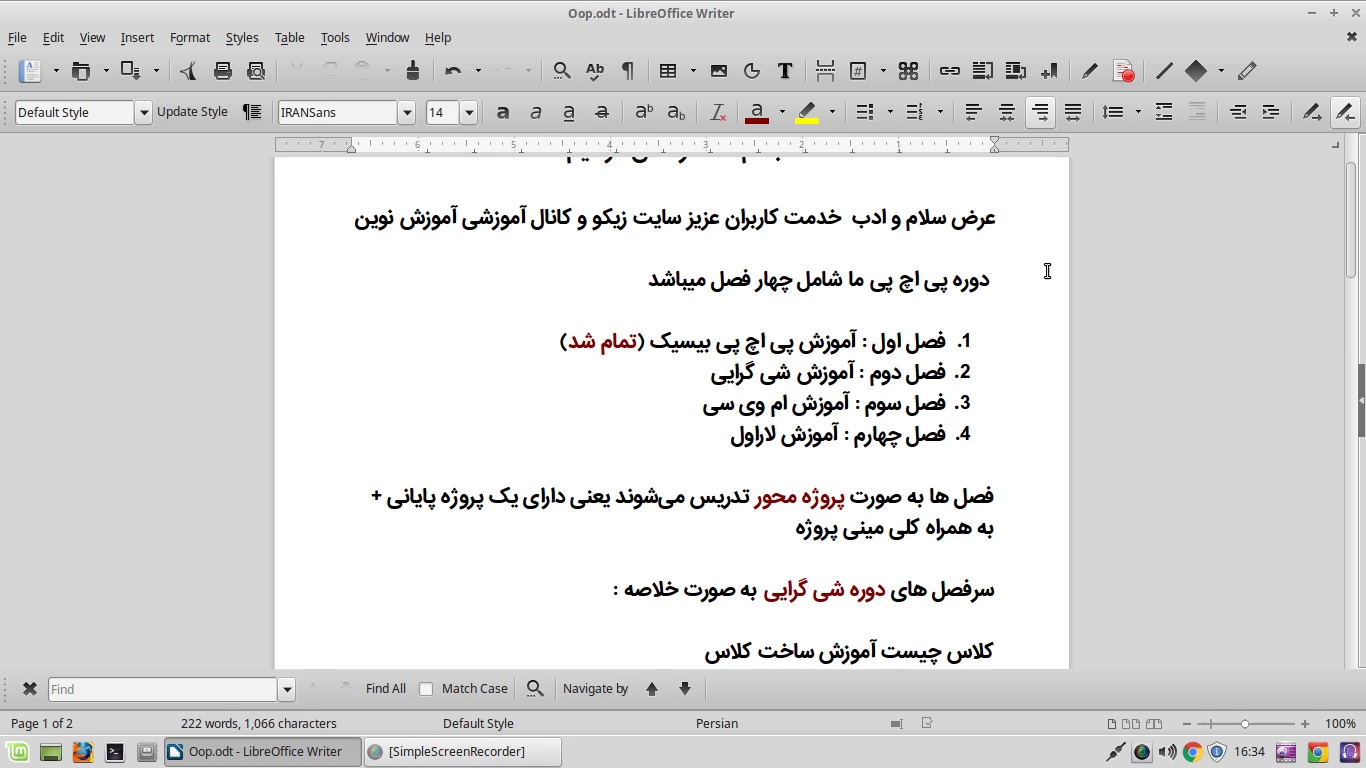Open the Table menu
Image resolution: width=1366 pixels, height=768 pixels.
(x=289, y=38)
